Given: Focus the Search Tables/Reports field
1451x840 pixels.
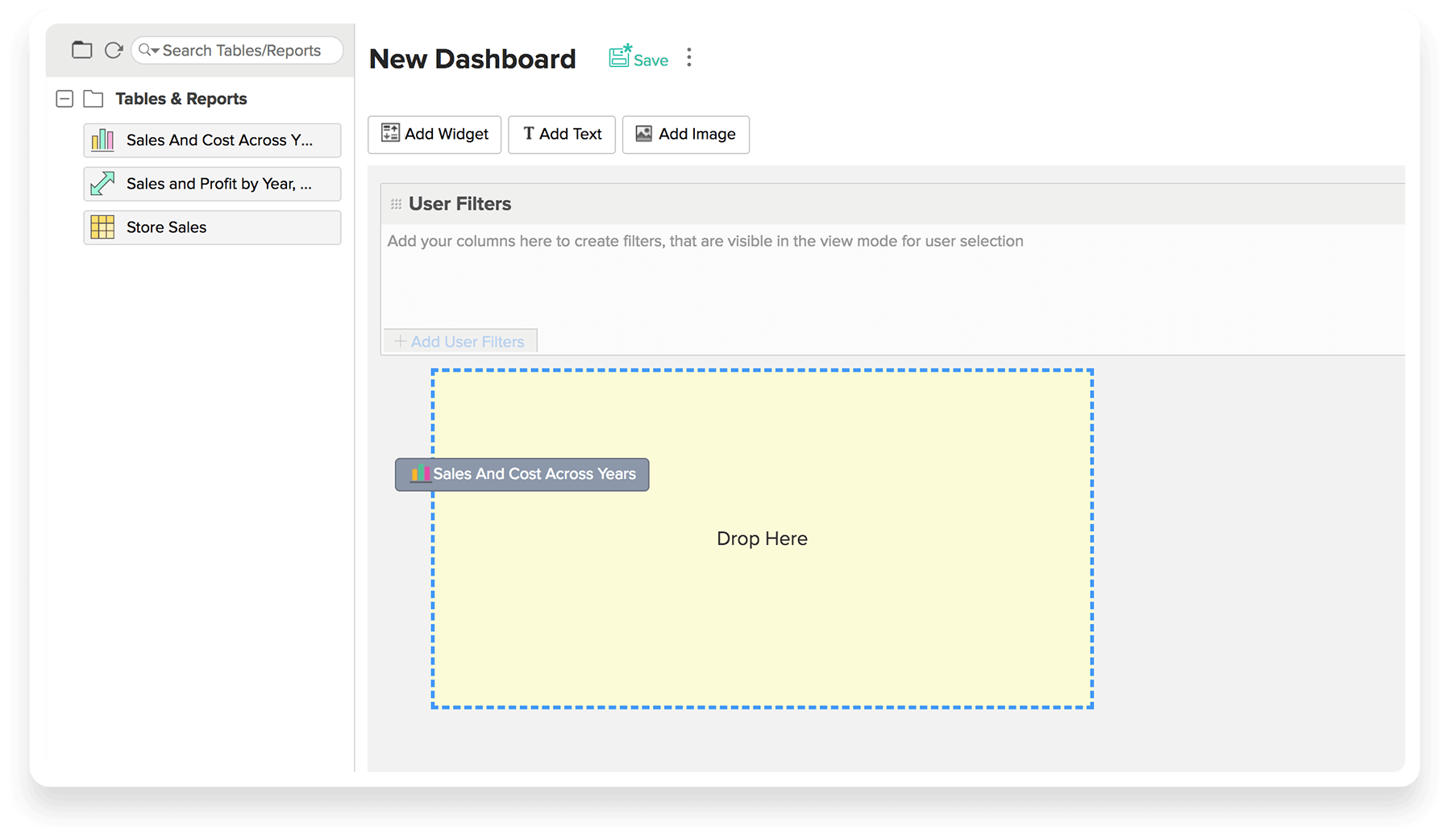Looking at the screenshot, I should (x=242, y=50).
